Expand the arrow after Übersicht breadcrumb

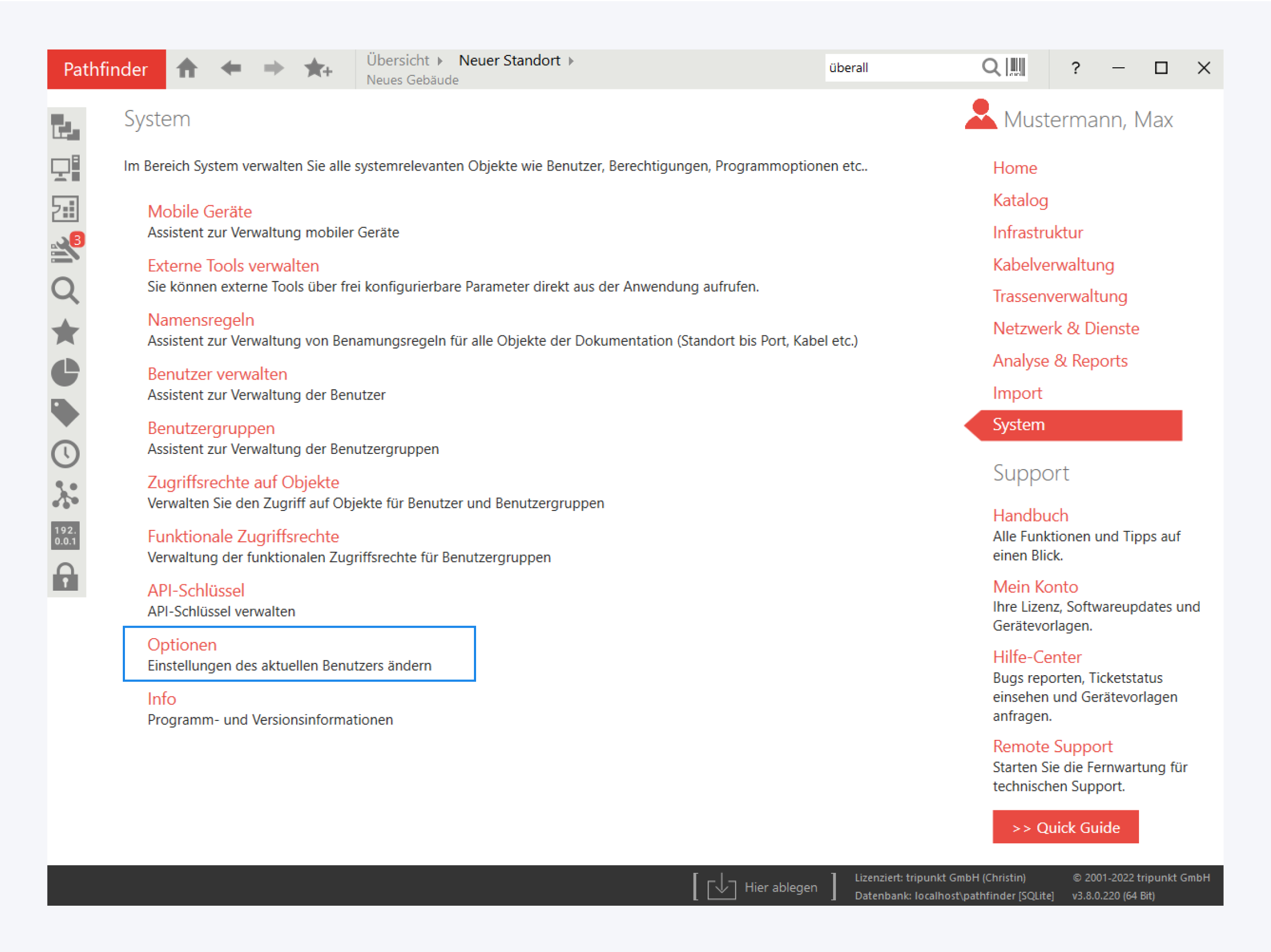tap(440, 61)
